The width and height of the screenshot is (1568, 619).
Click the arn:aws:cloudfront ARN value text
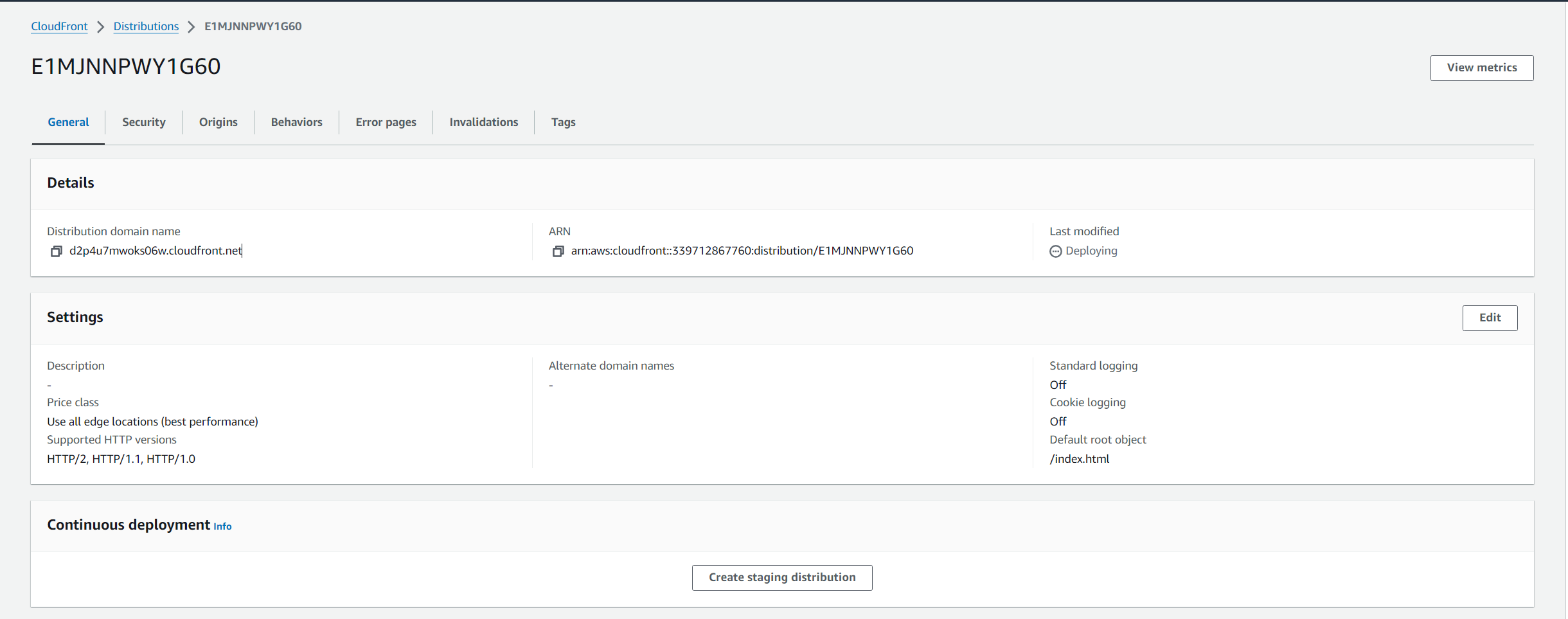[742, 251]
